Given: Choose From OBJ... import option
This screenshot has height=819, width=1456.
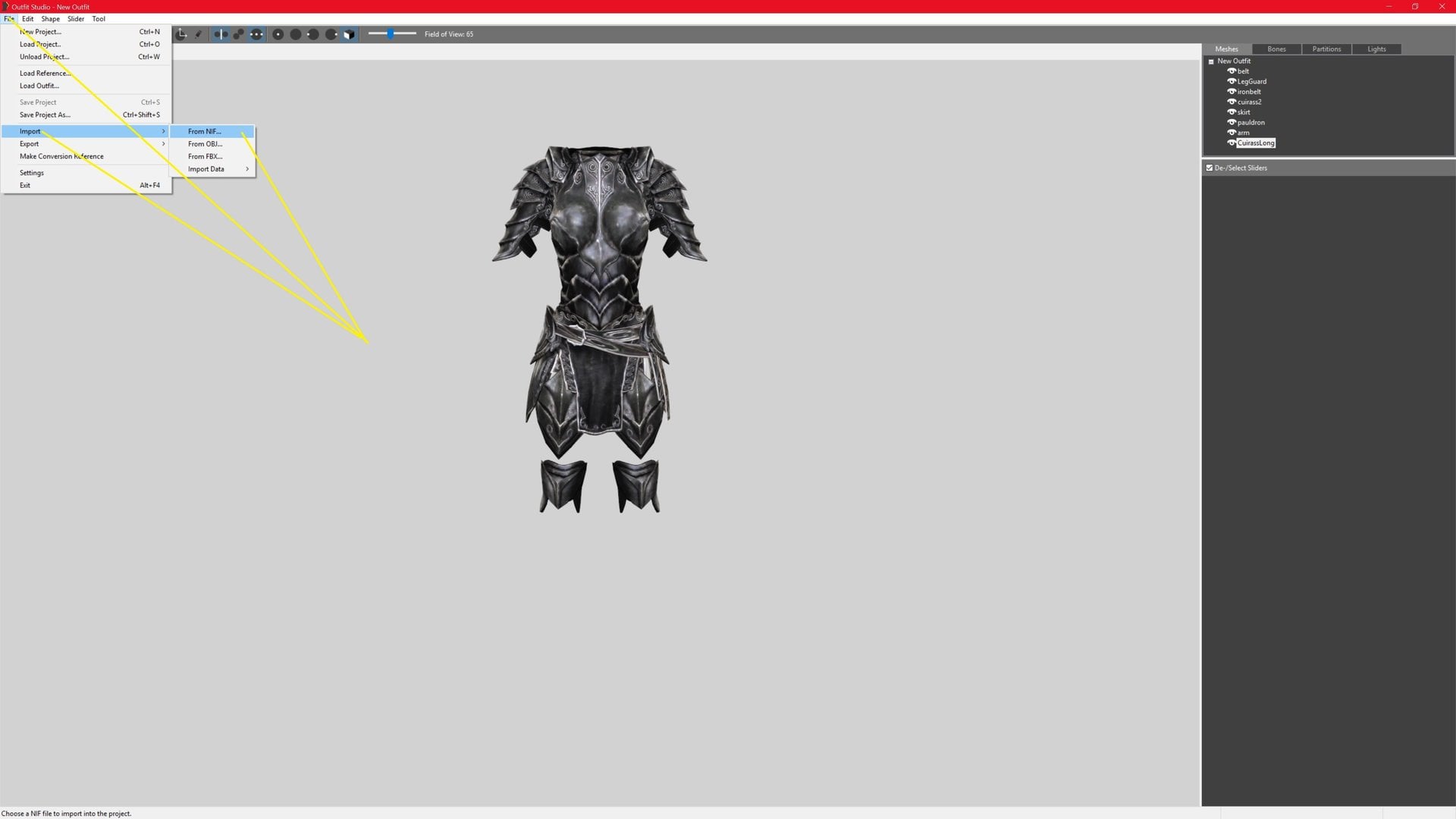Looking at the screenshot, I should [x=212, y=144].
